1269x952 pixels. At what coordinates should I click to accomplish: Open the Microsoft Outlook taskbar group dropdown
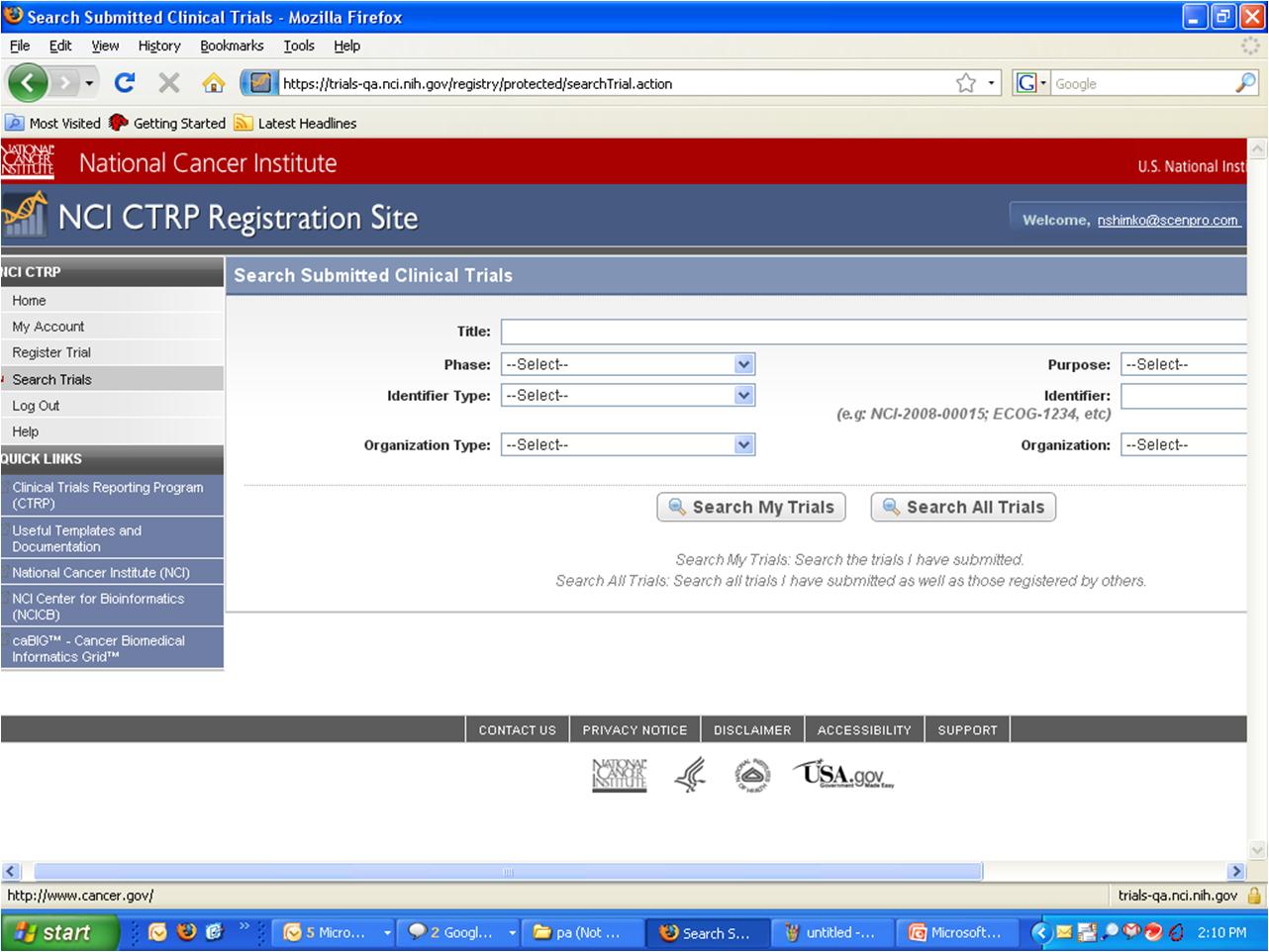387,932
